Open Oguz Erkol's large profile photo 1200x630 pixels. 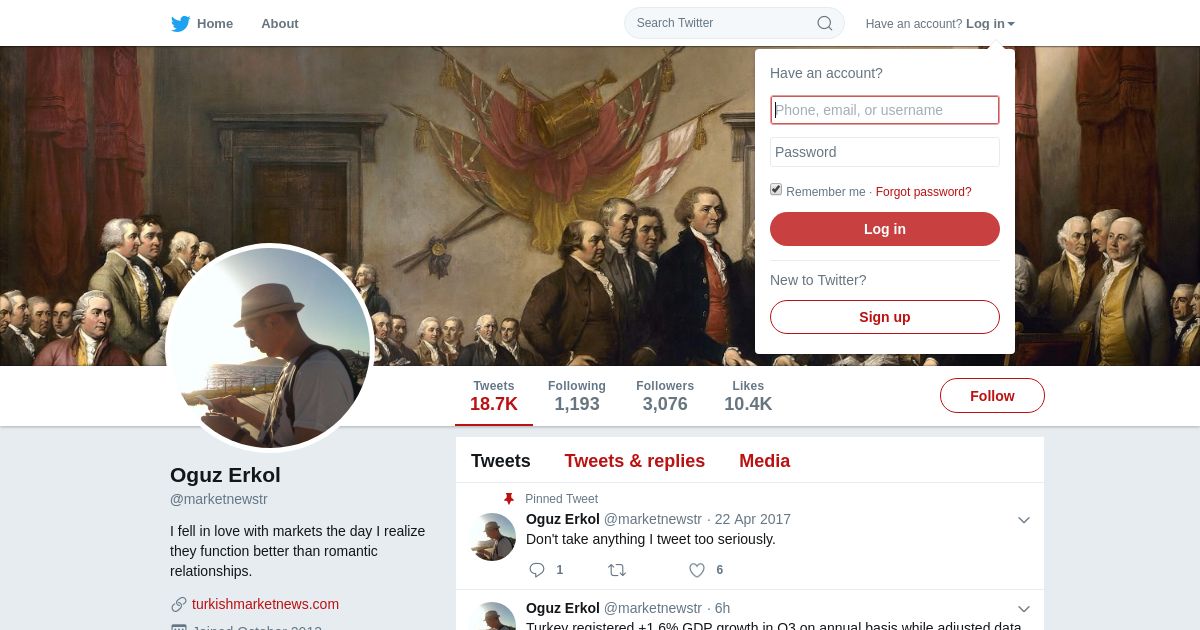(x=270, y=348)
